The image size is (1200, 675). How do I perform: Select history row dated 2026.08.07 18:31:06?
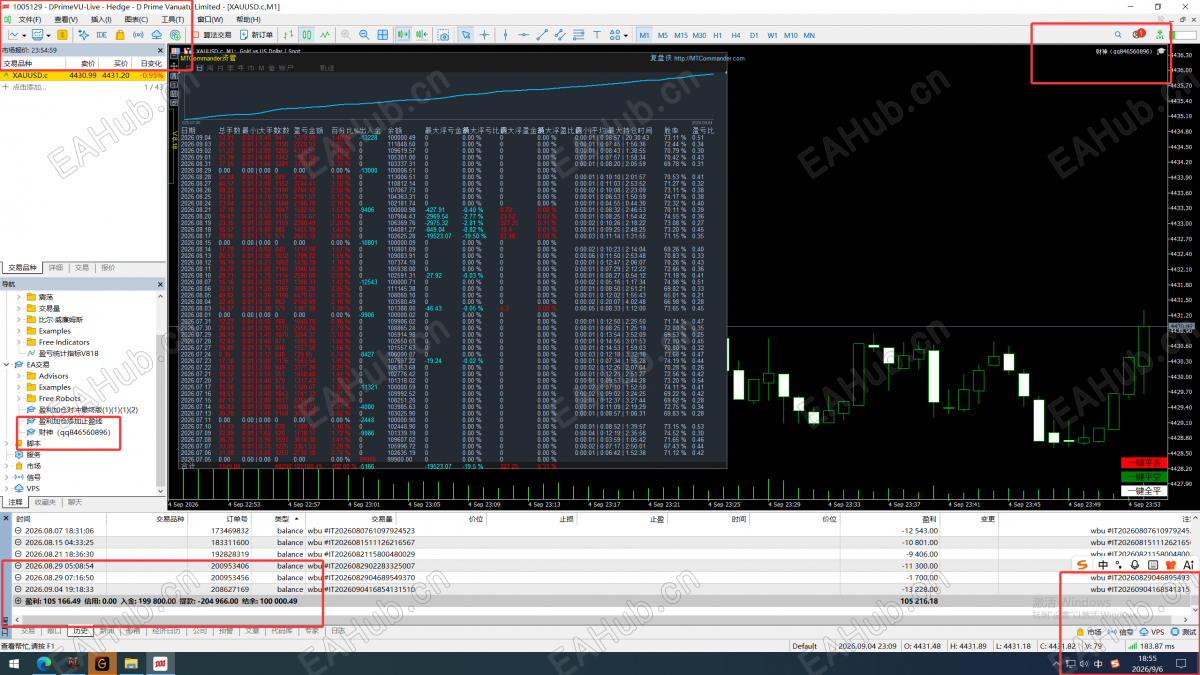[x=600, y=531]
